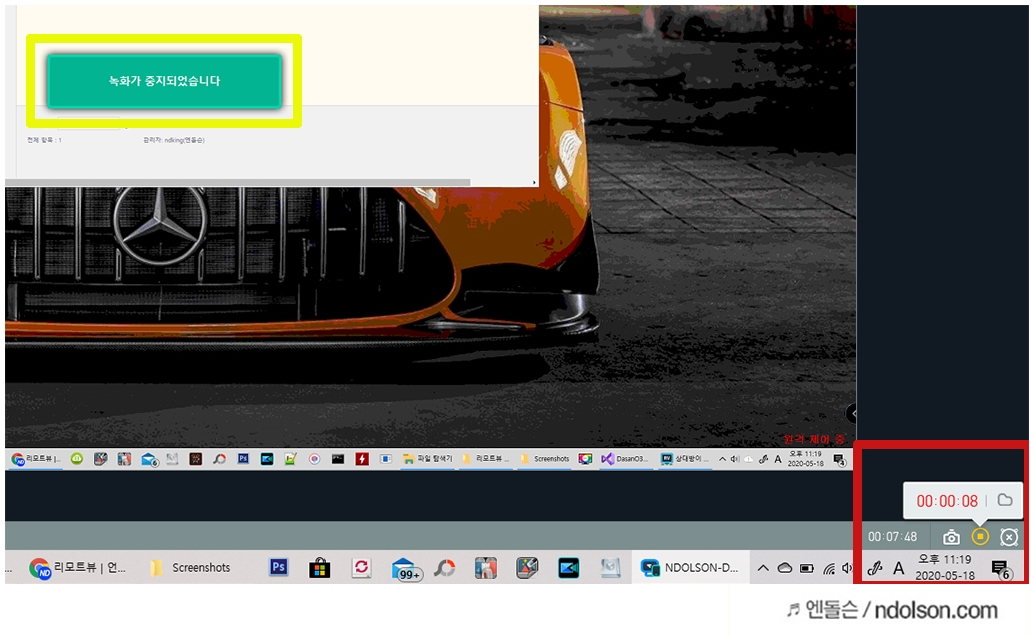Open the Mail icon on the remote taskbar

[149, 459]
